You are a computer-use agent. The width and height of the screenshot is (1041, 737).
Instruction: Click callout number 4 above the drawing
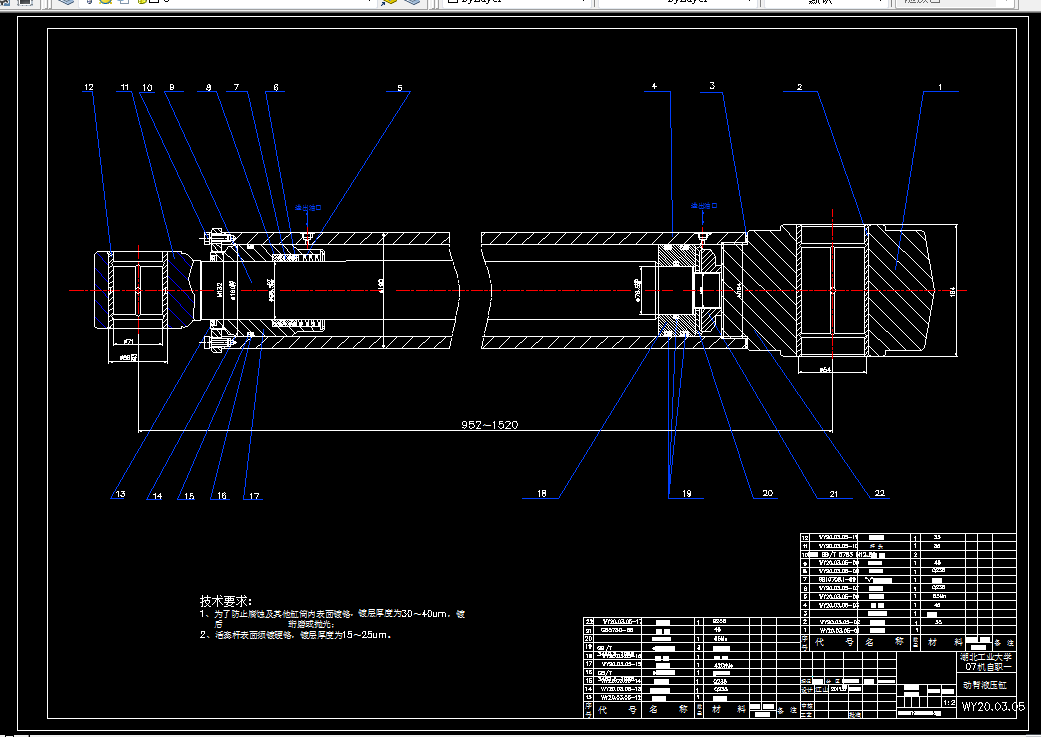click(654, 86)
